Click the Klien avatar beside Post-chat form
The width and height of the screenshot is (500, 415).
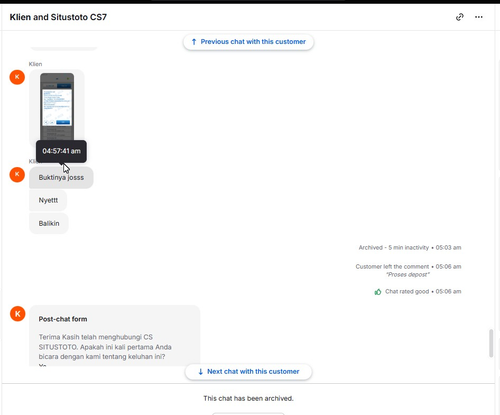[x=17, y=314]
